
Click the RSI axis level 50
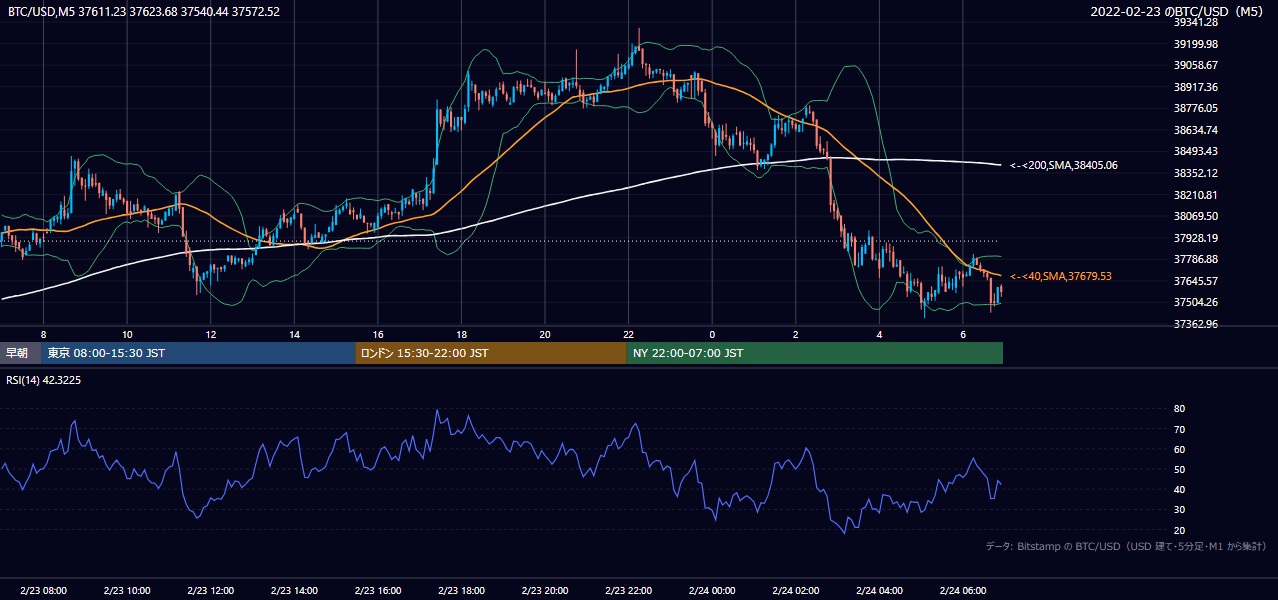(x=1179, y=469)
